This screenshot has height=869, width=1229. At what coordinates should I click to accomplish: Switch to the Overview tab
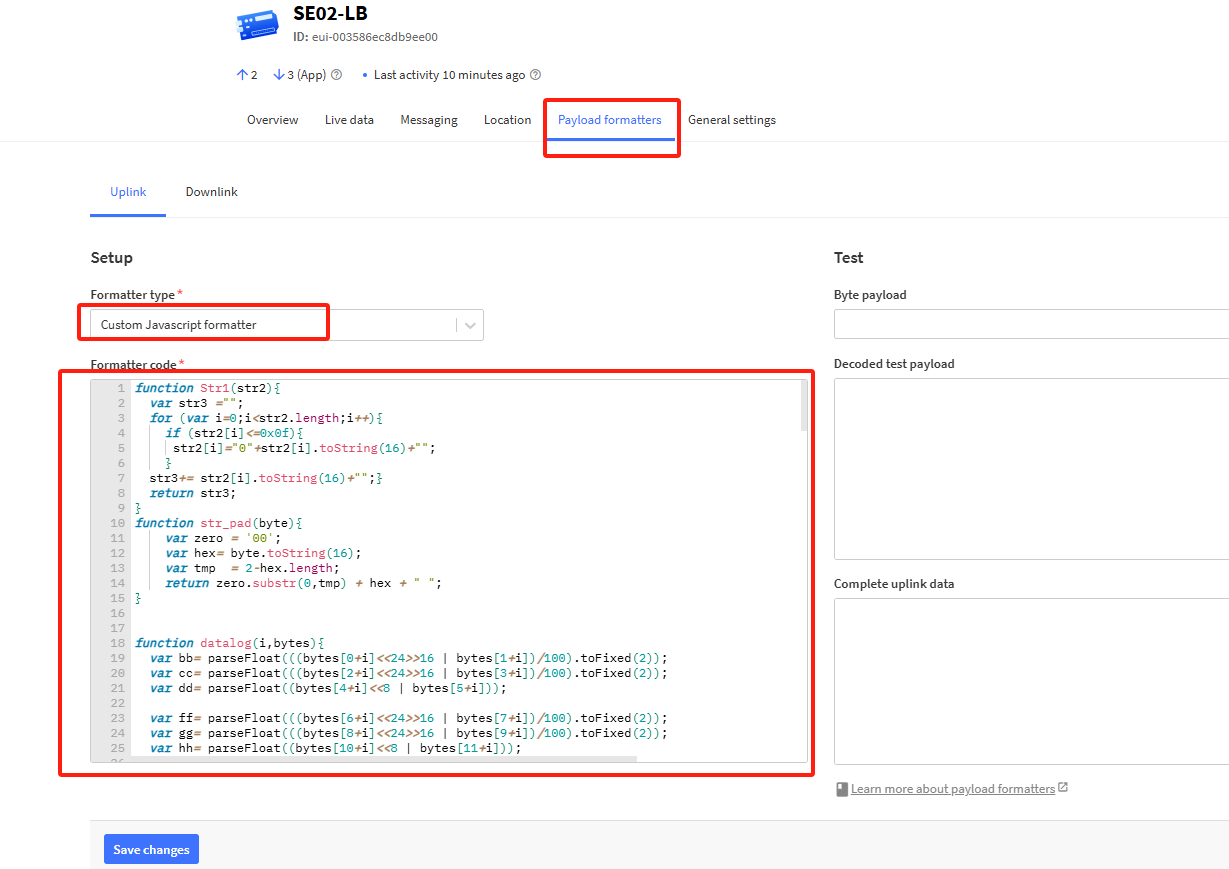[x=272, y=120]
